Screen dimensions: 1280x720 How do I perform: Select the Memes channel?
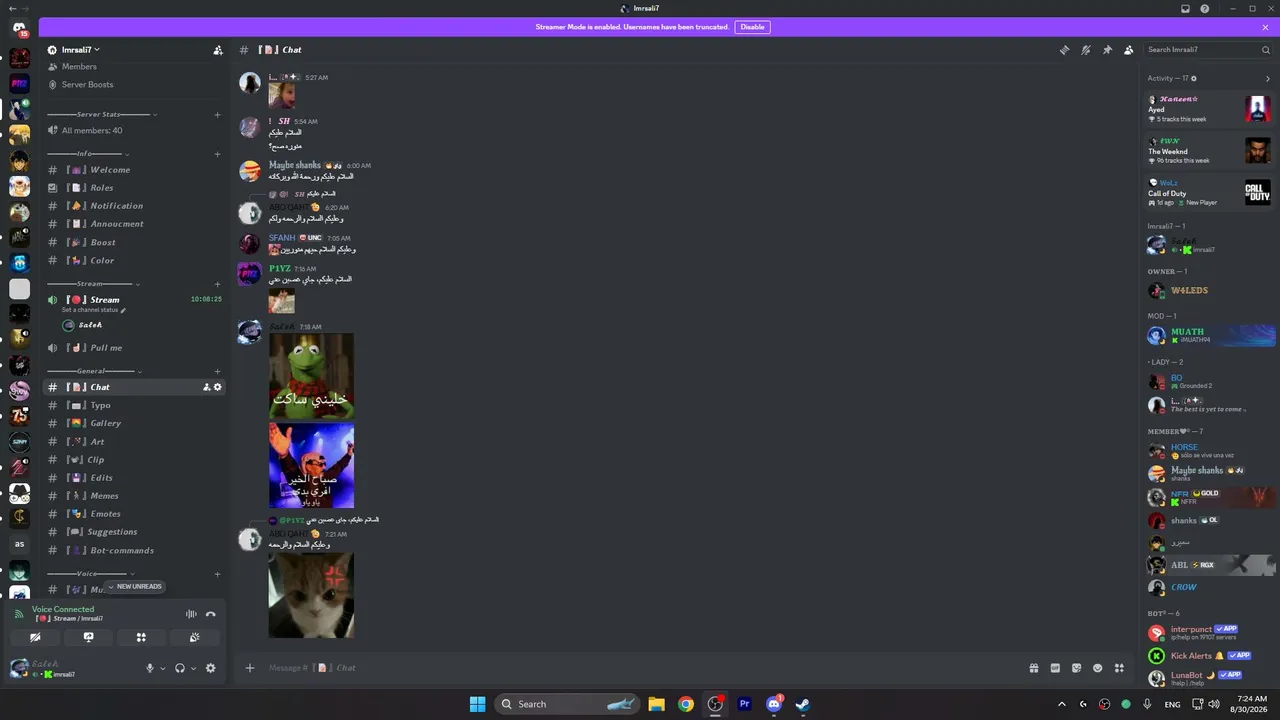(x=135, y=496)
